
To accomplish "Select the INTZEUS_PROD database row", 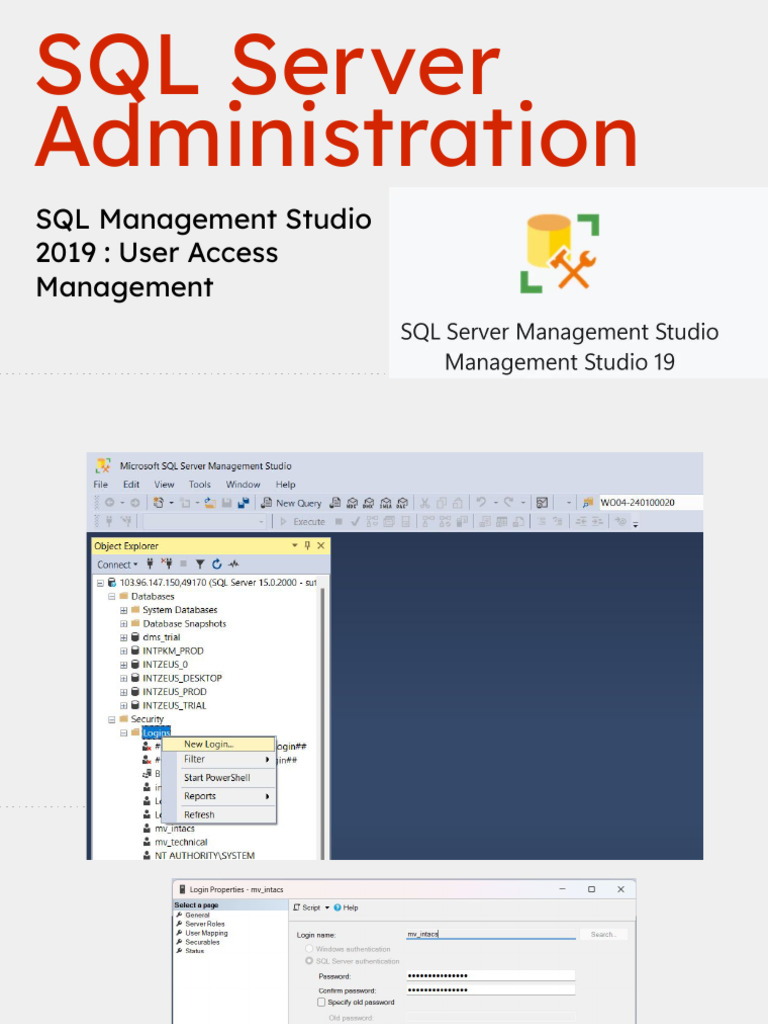I will coord(168,692).
